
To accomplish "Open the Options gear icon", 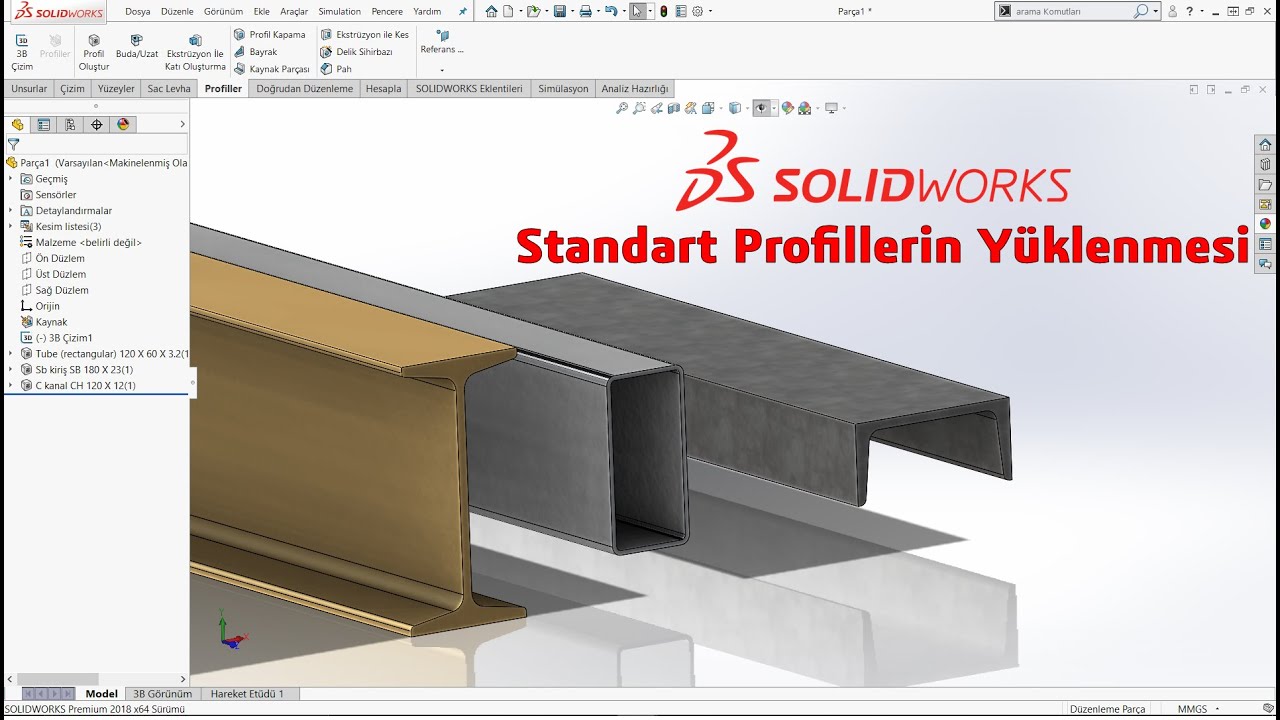I will [x=697, y=12].
